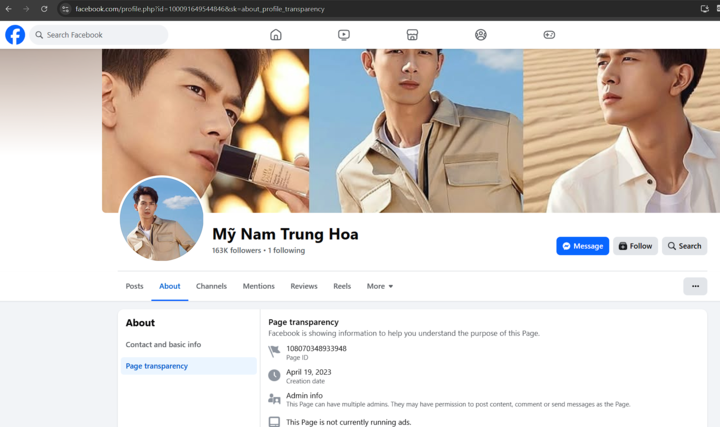Open the Home feed icon

[276, 35]
